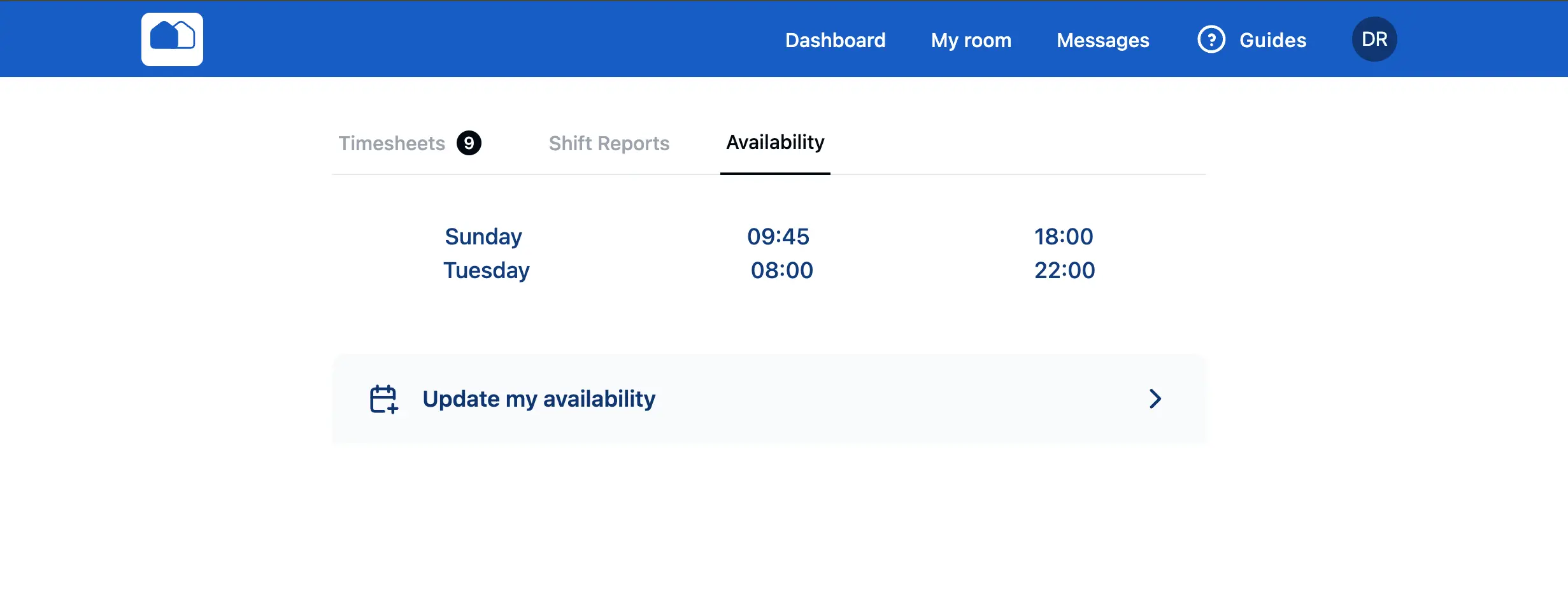Click the calendar plus icon
Screen dimensions: 1568x597
(x=383, y=399)
